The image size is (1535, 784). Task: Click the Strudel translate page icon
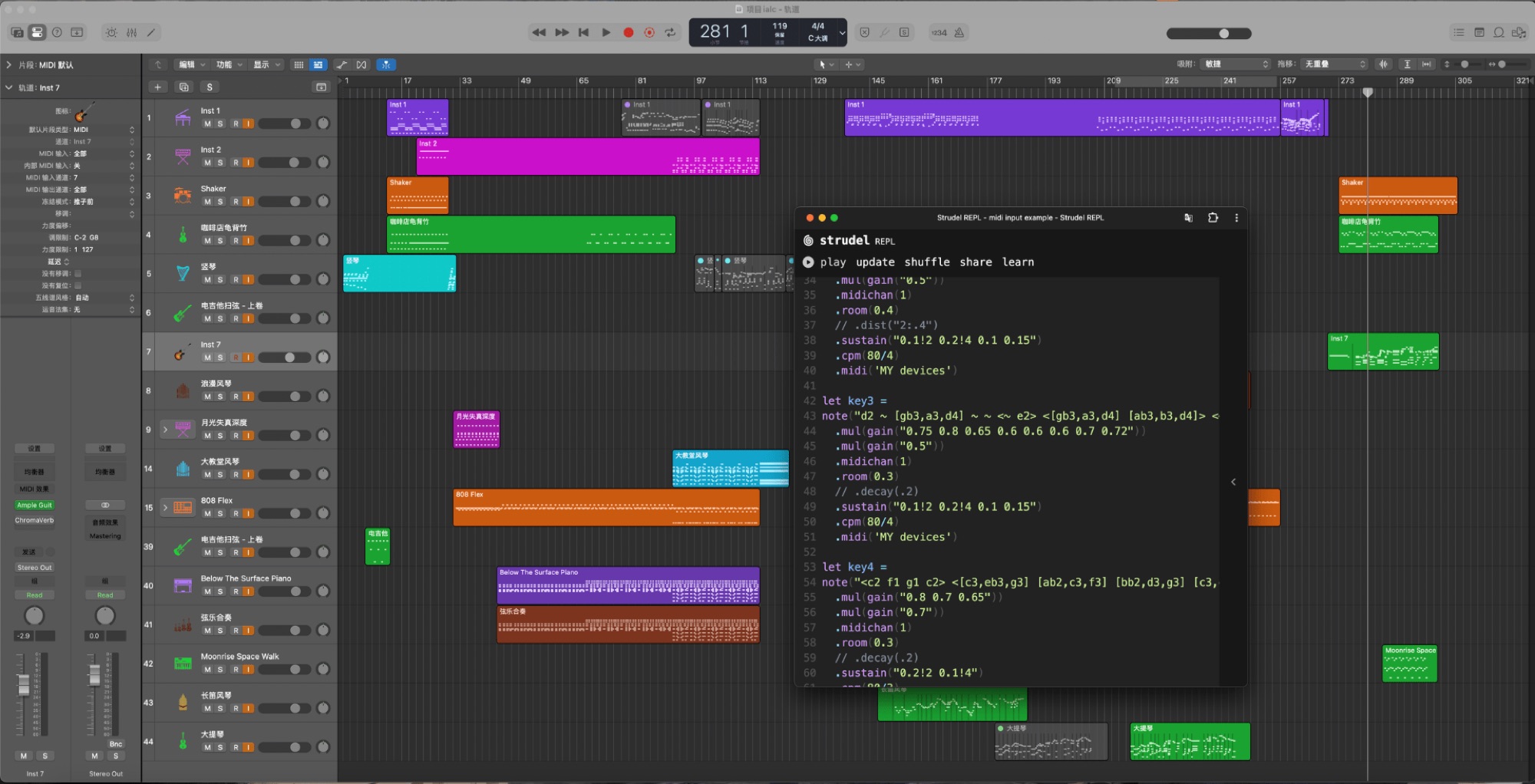coord(1188,218)
